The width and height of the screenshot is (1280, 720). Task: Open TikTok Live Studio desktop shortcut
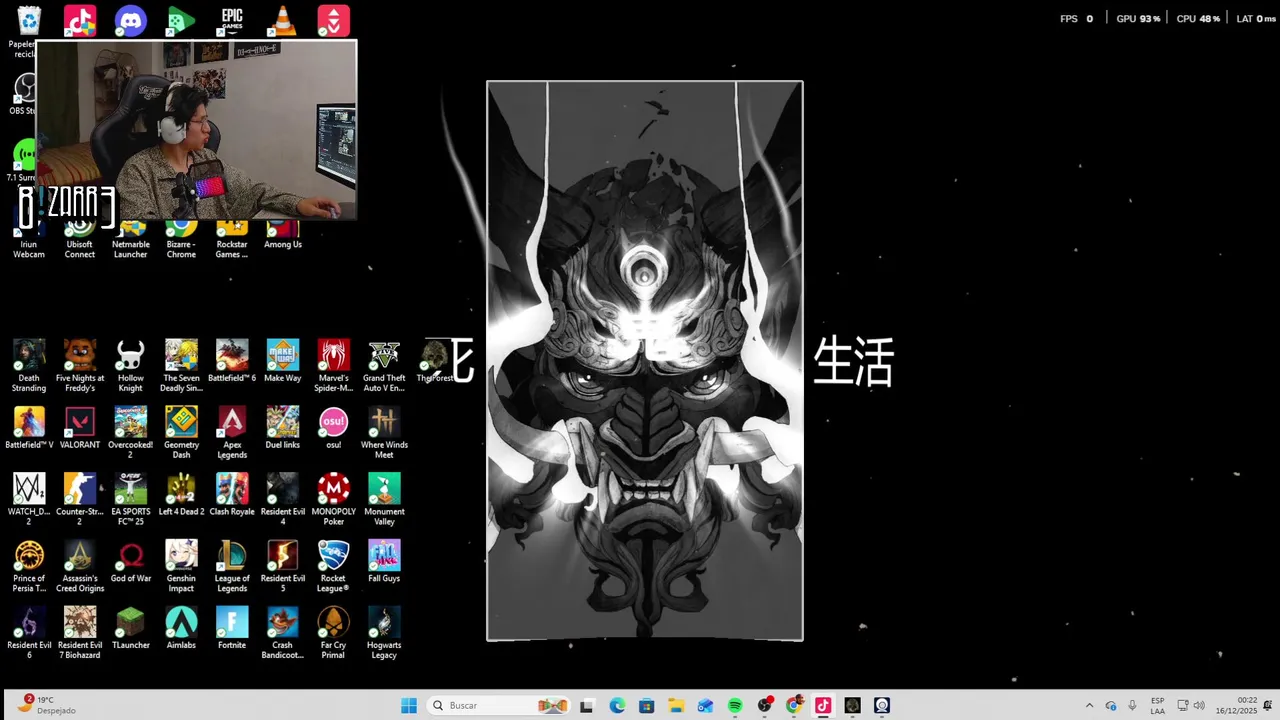(80, 21)
